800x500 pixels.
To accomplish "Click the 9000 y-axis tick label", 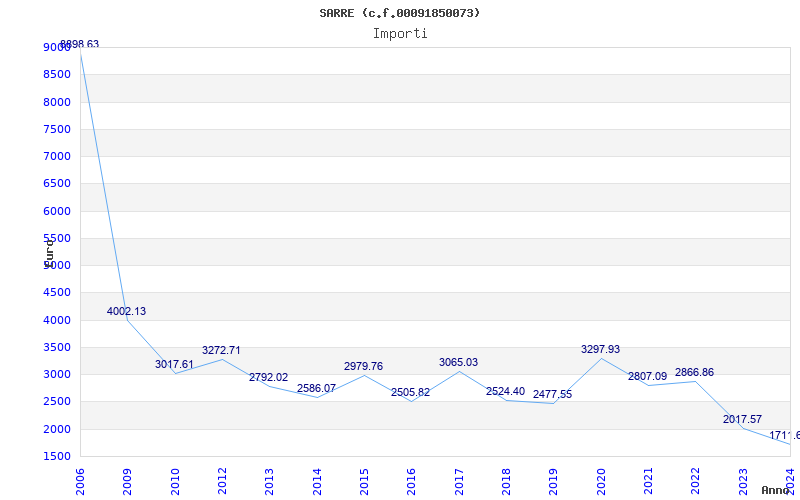I will 57,47.
